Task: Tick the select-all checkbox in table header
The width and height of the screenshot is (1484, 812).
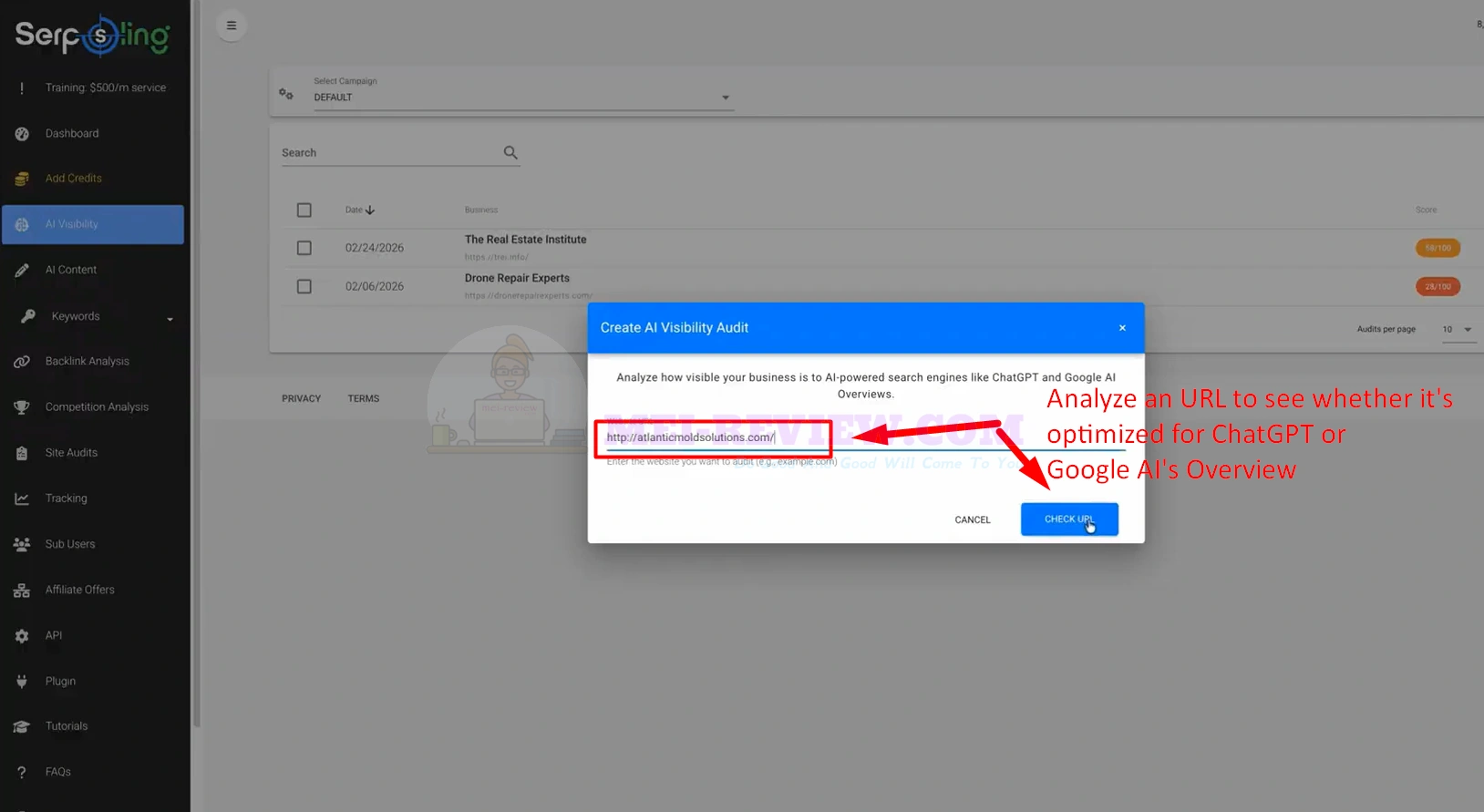Action: tap(304, 211)
